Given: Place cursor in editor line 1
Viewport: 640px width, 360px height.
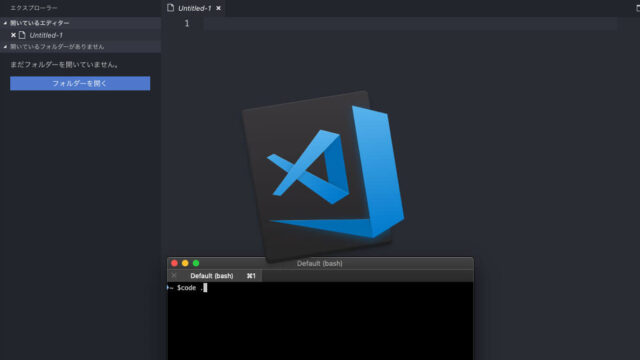Looking at the screenshot, I should [410, 24].
